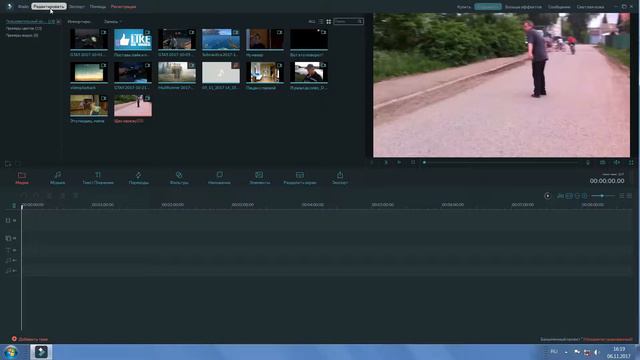Toggle the mute control on the second audio track
640x360 pixels.
15,271
